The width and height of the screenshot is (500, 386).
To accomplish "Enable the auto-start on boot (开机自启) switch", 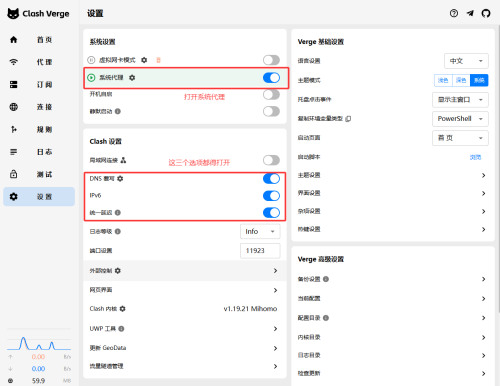I will coord(271,94).
